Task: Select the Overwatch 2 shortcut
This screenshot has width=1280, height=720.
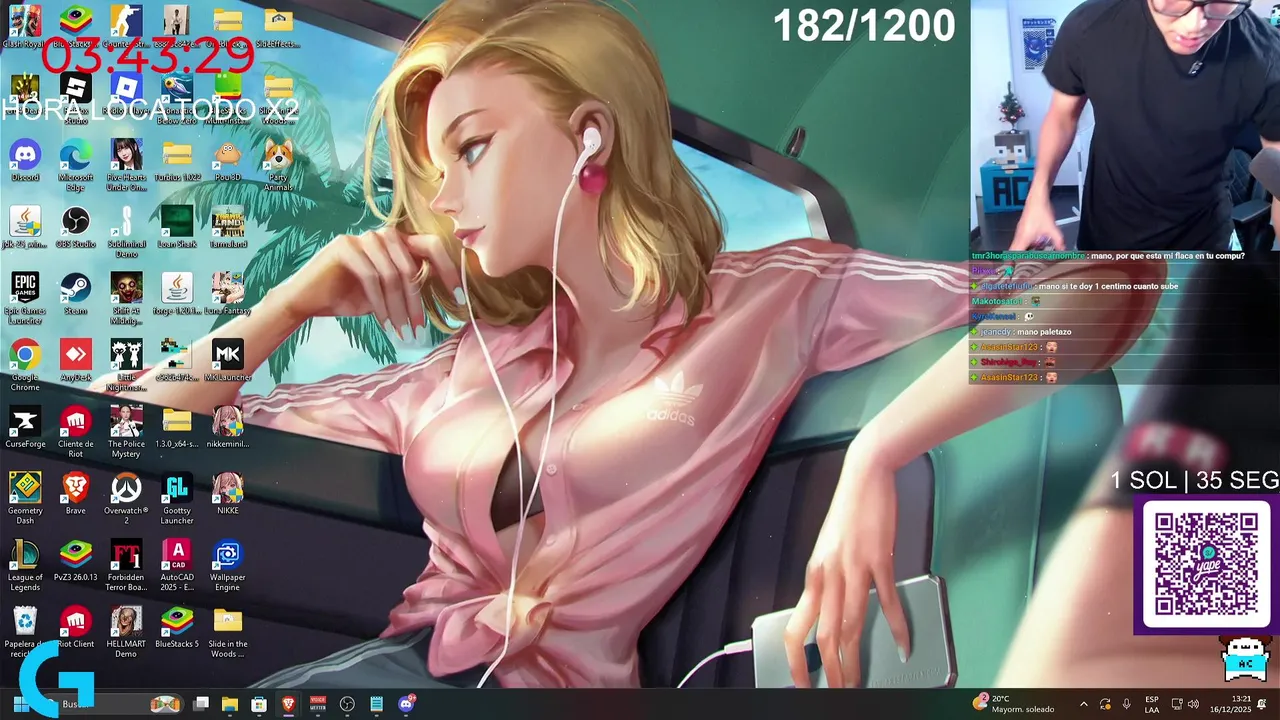Action: point(126,498)
